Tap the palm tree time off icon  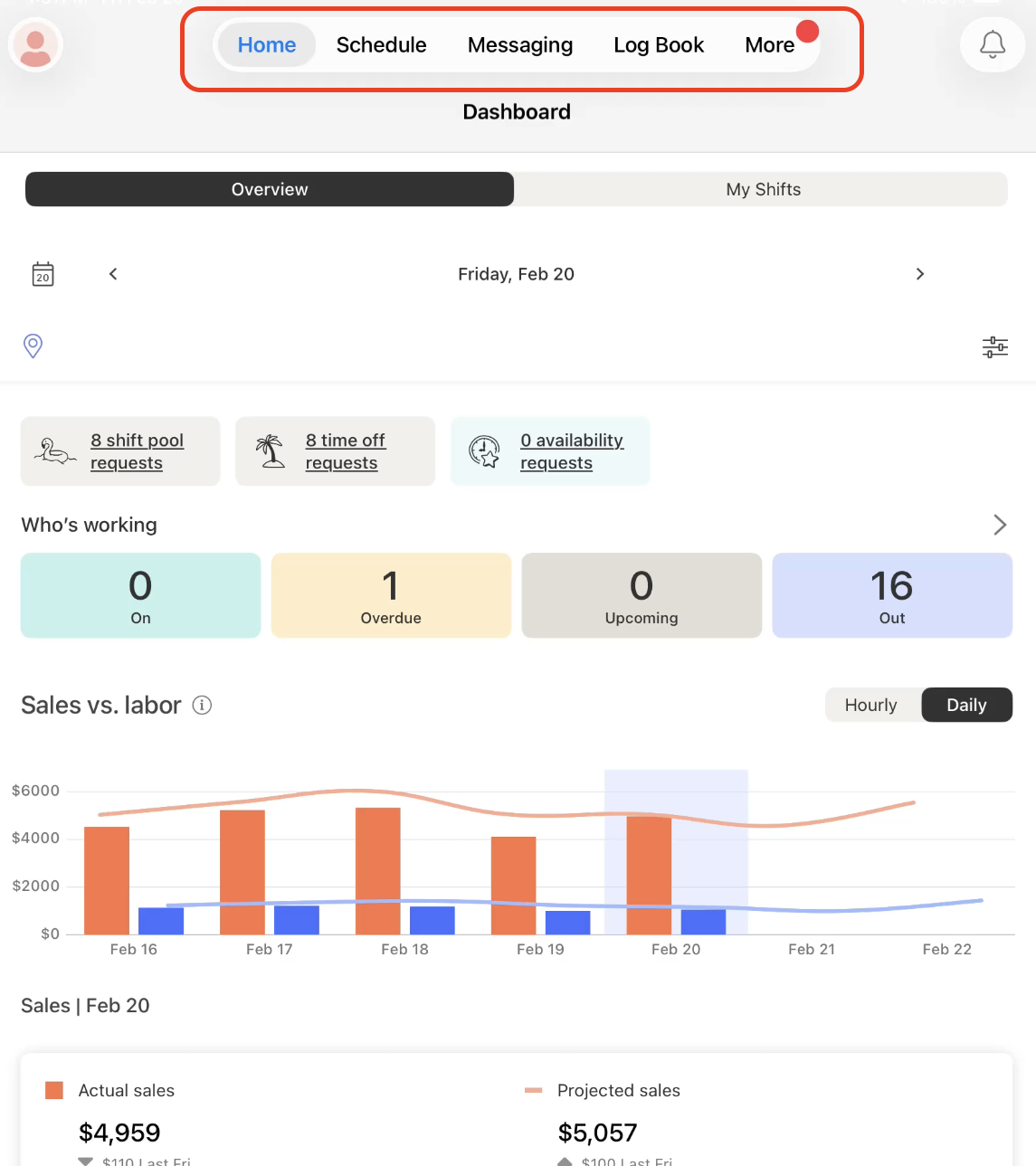click(x=270, y=450)
